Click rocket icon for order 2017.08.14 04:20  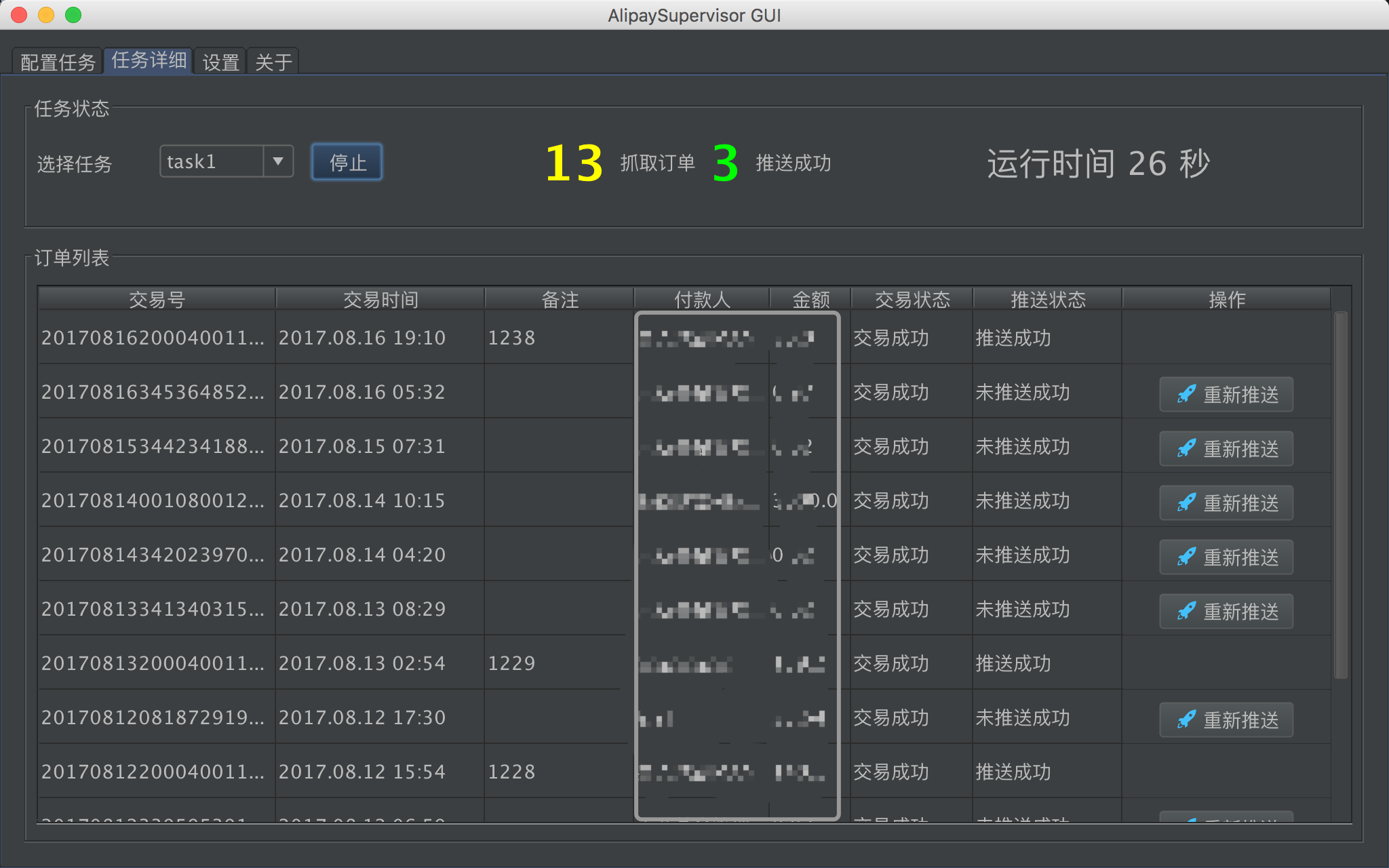1186,557
